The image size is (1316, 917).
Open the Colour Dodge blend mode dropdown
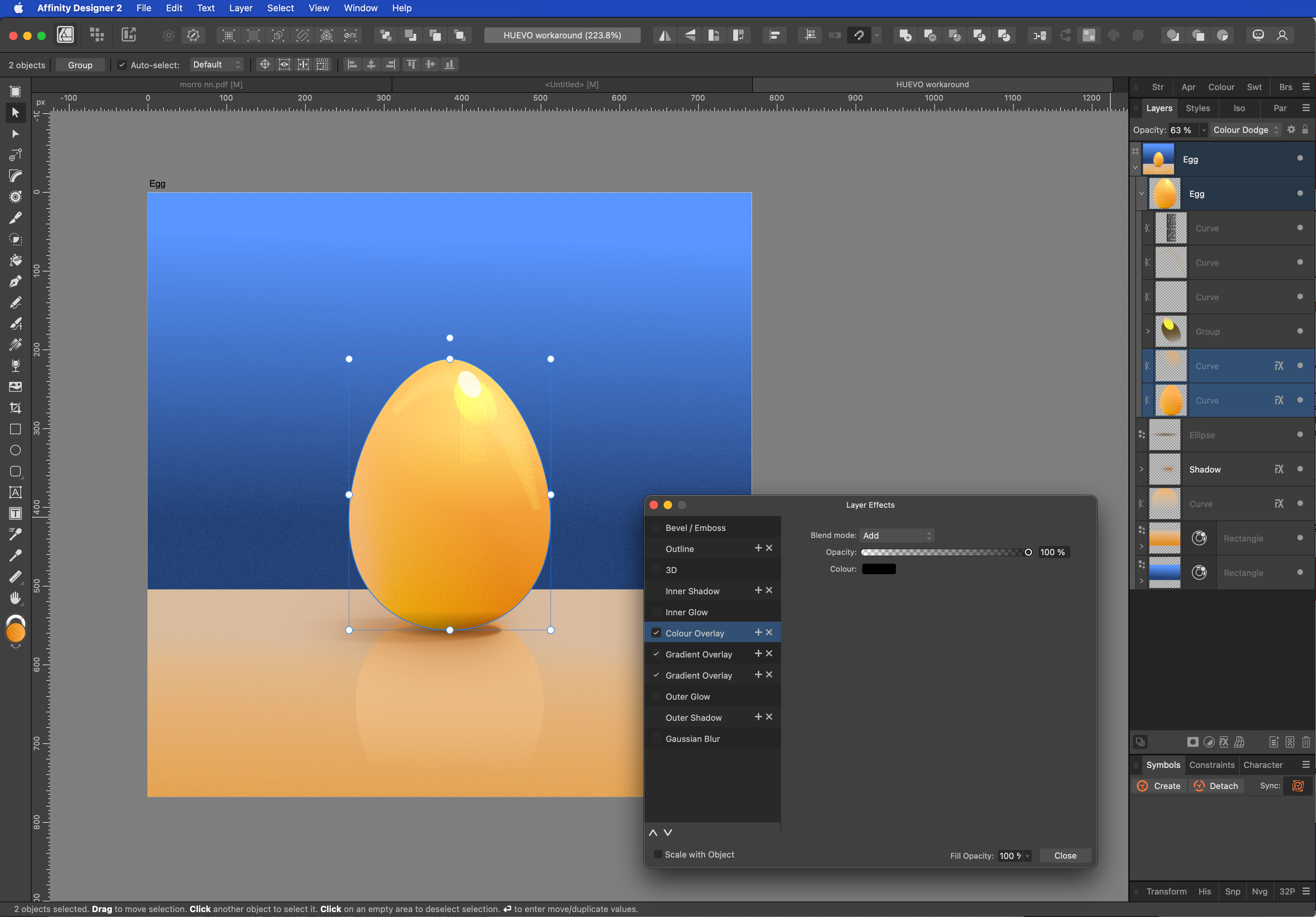point(1245,130)
